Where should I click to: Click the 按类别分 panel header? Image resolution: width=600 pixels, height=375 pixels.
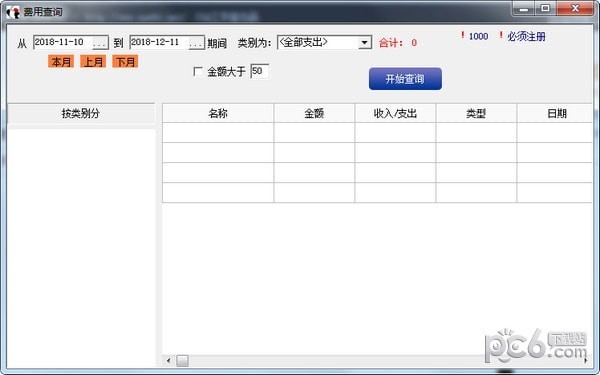pyautogui.click(x=81, y=113)
